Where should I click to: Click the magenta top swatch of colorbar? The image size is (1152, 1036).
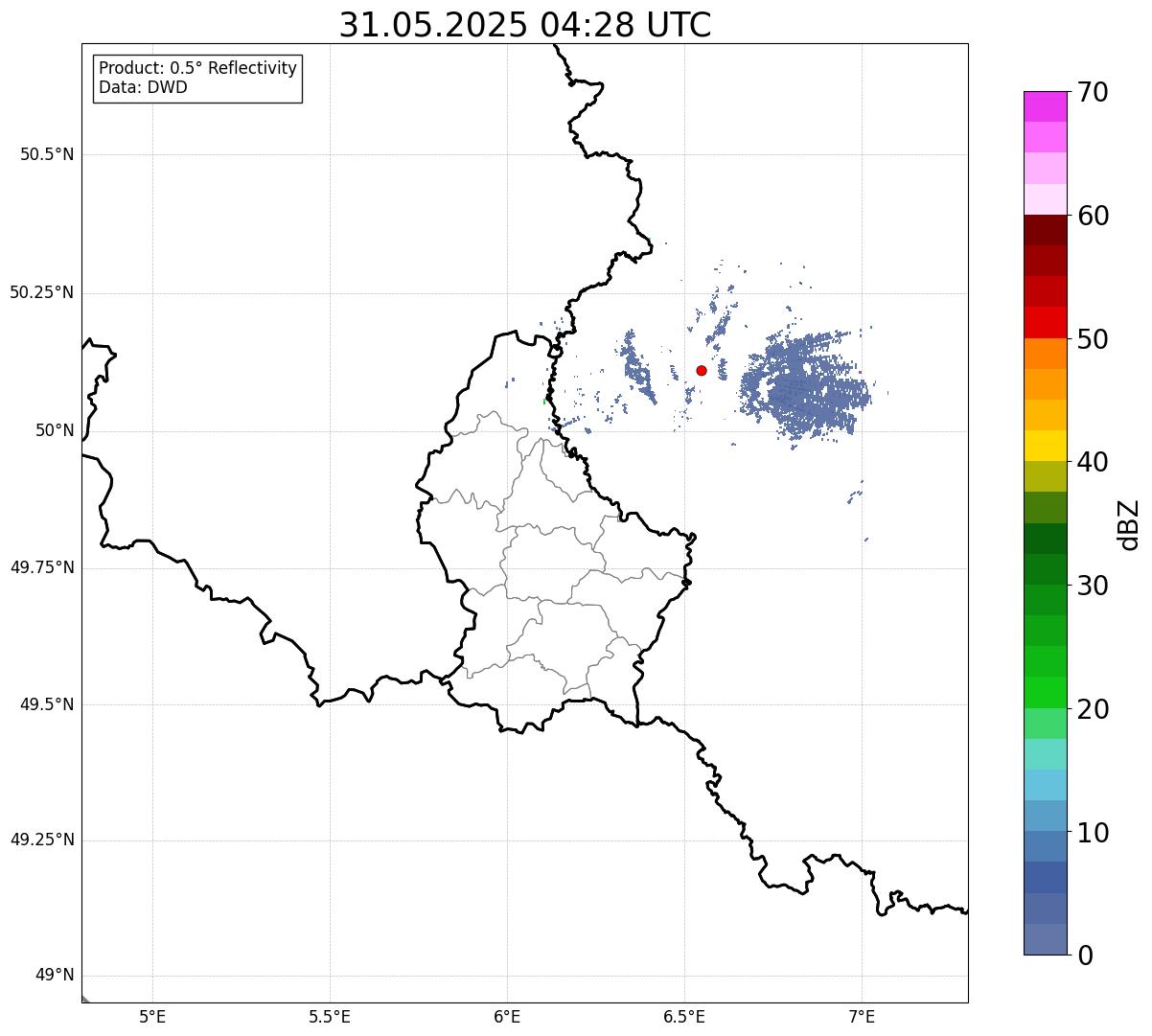1045,106
